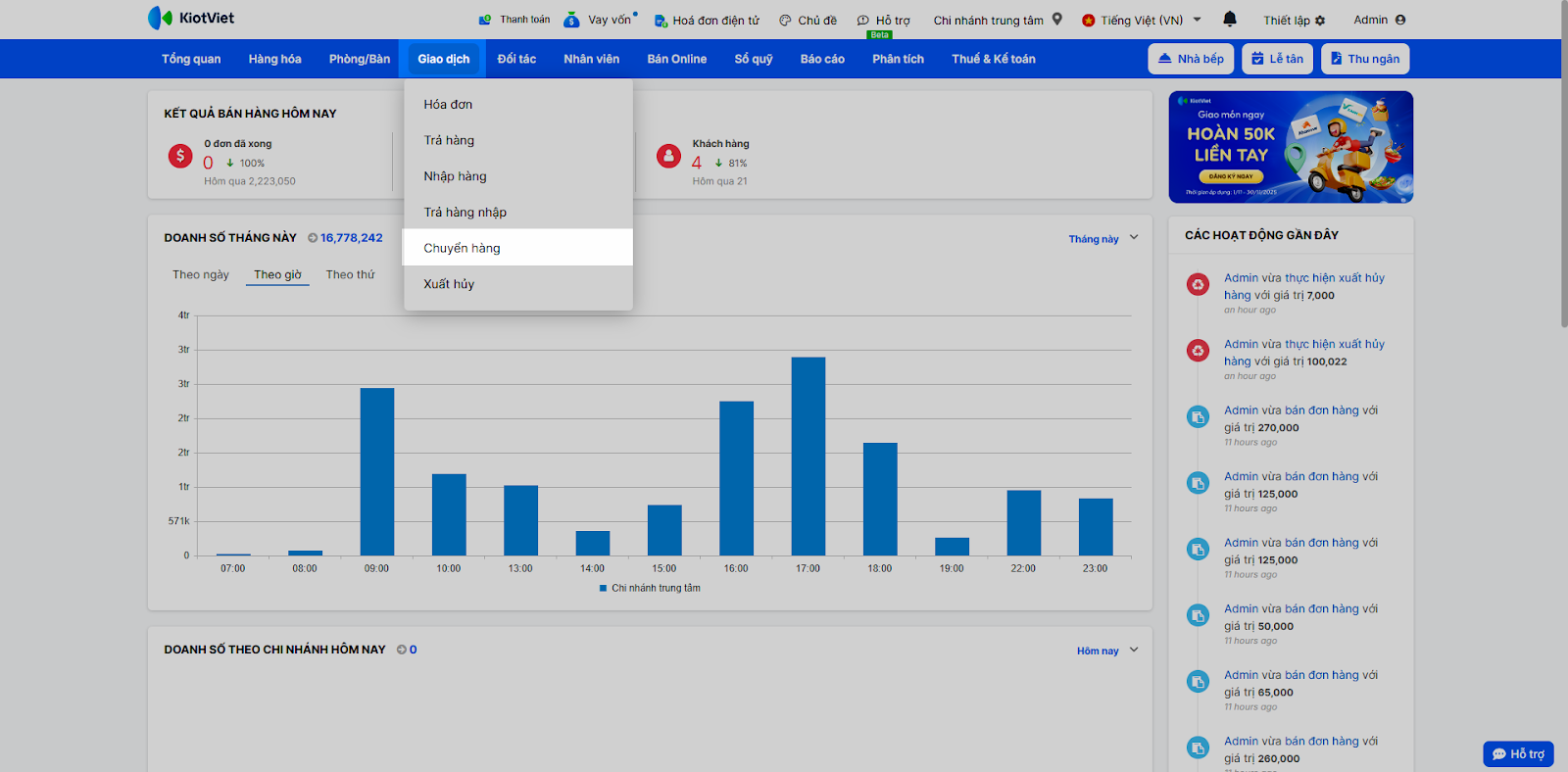Open Hỗ trợ in the top header bar
This screenshot has width=1568, height=772.
883,20
